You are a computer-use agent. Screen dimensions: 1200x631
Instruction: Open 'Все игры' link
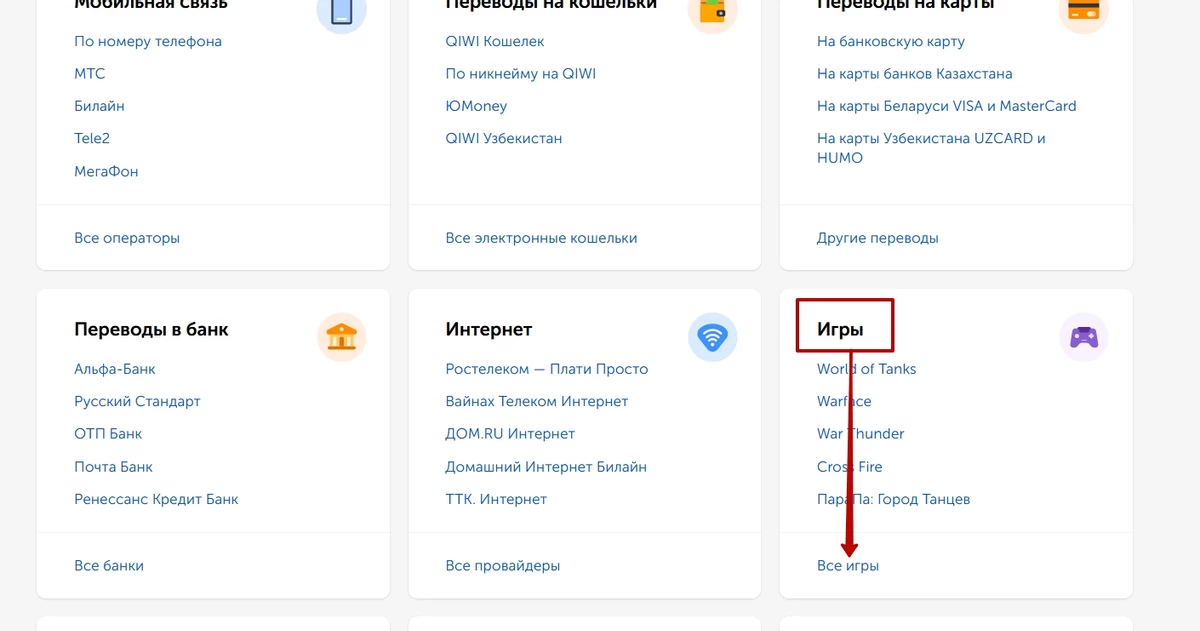(x=847, y=566)
